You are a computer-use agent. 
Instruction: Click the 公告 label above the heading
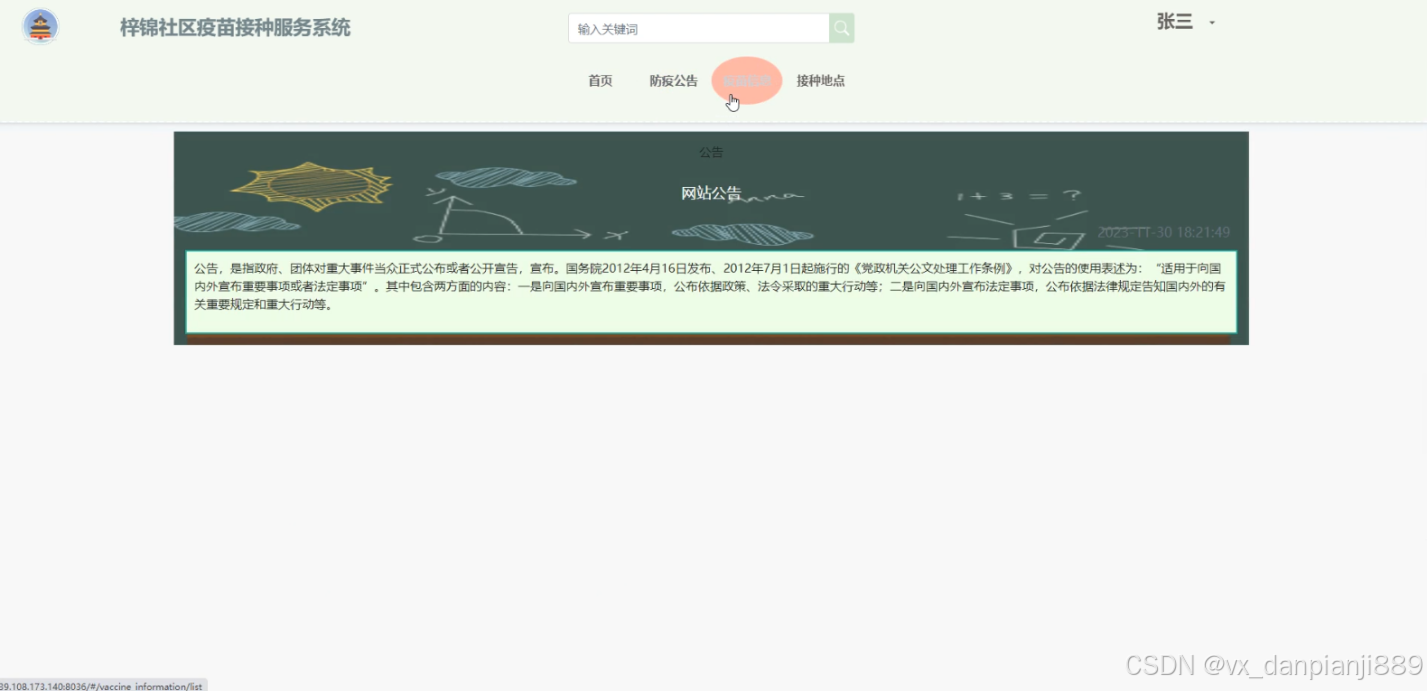coord(711,152)
